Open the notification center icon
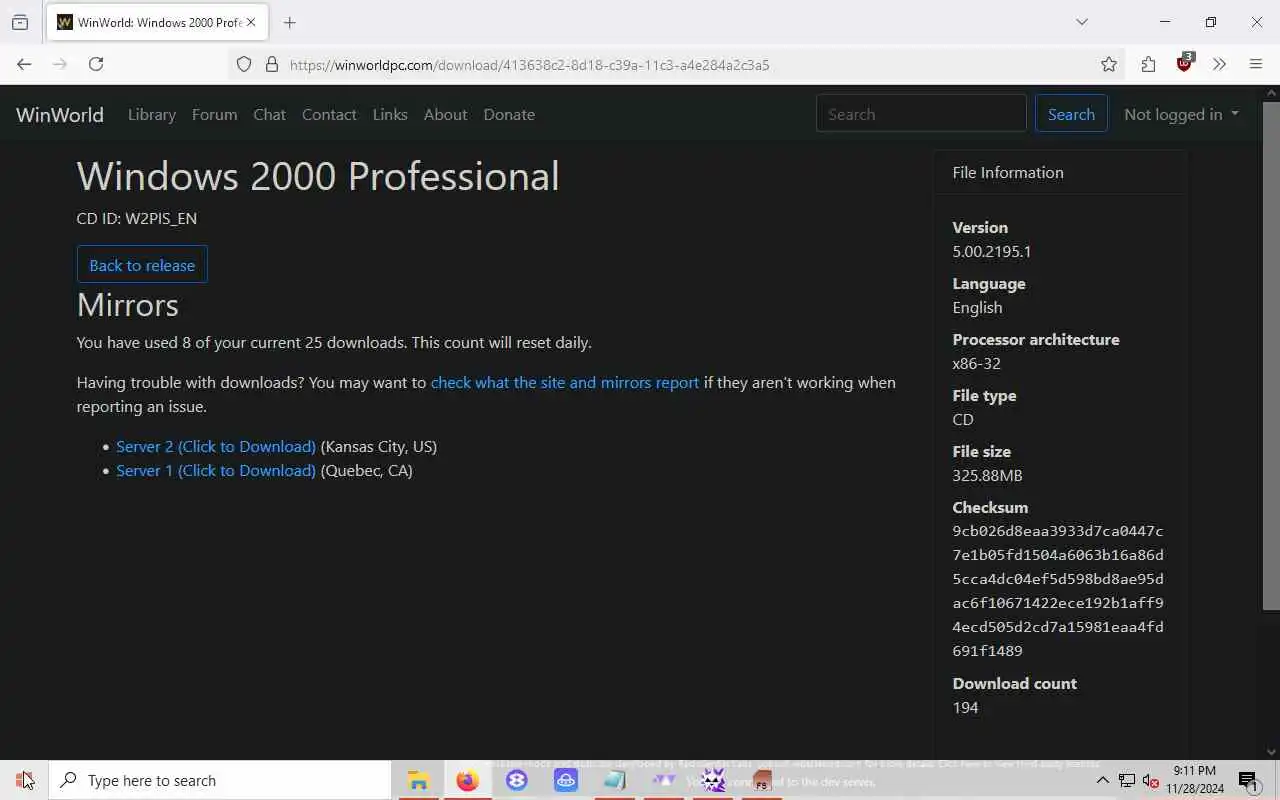The image size is (1280, 800). click(1248, 780)
